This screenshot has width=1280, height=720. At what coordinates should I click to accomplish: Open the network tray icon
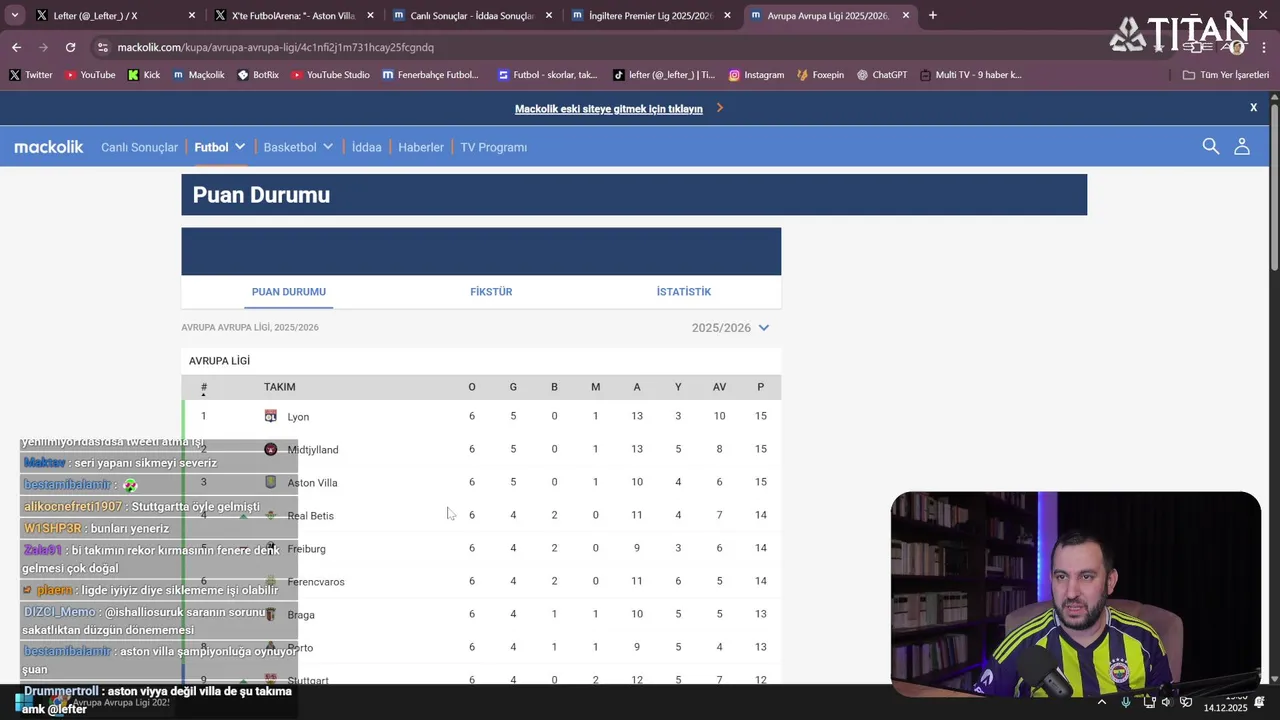coord(1149,702)
